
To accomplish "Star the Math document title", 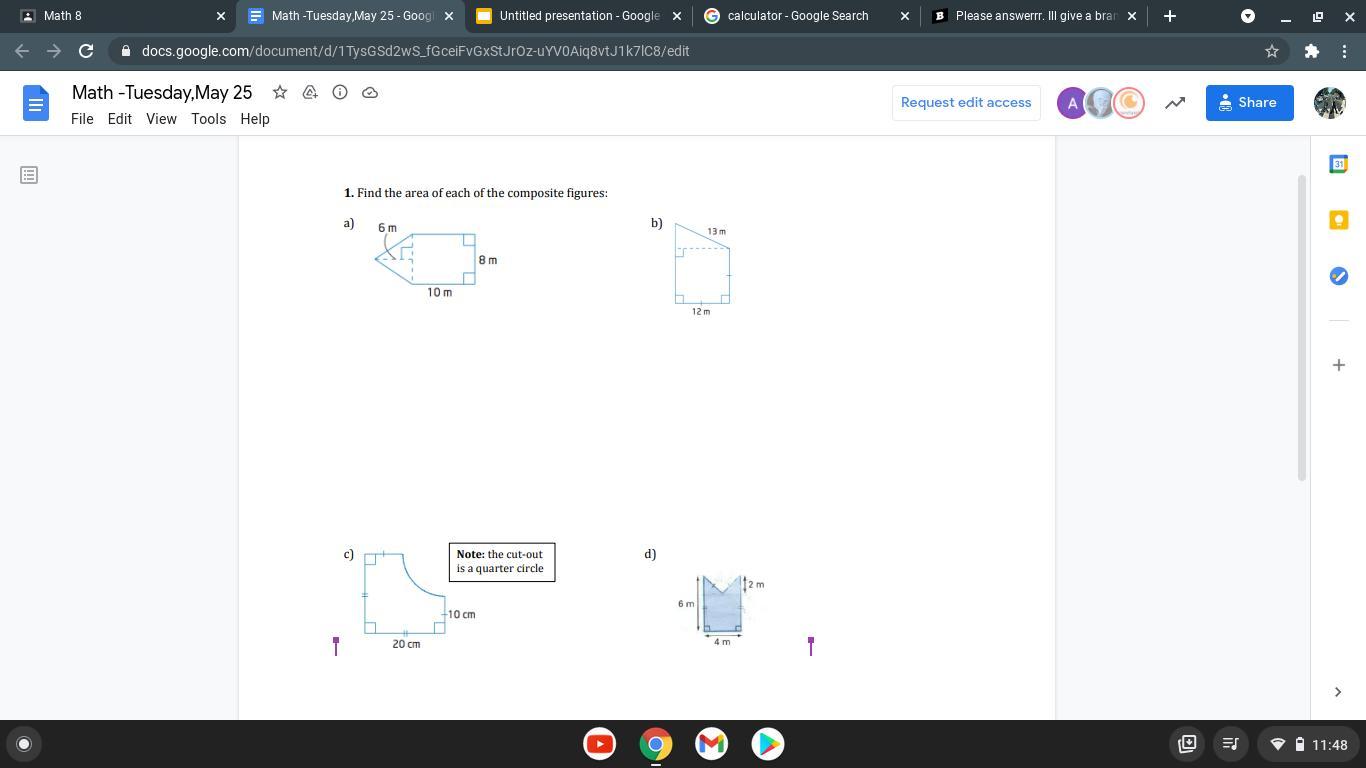I will (x=280, y=92).
